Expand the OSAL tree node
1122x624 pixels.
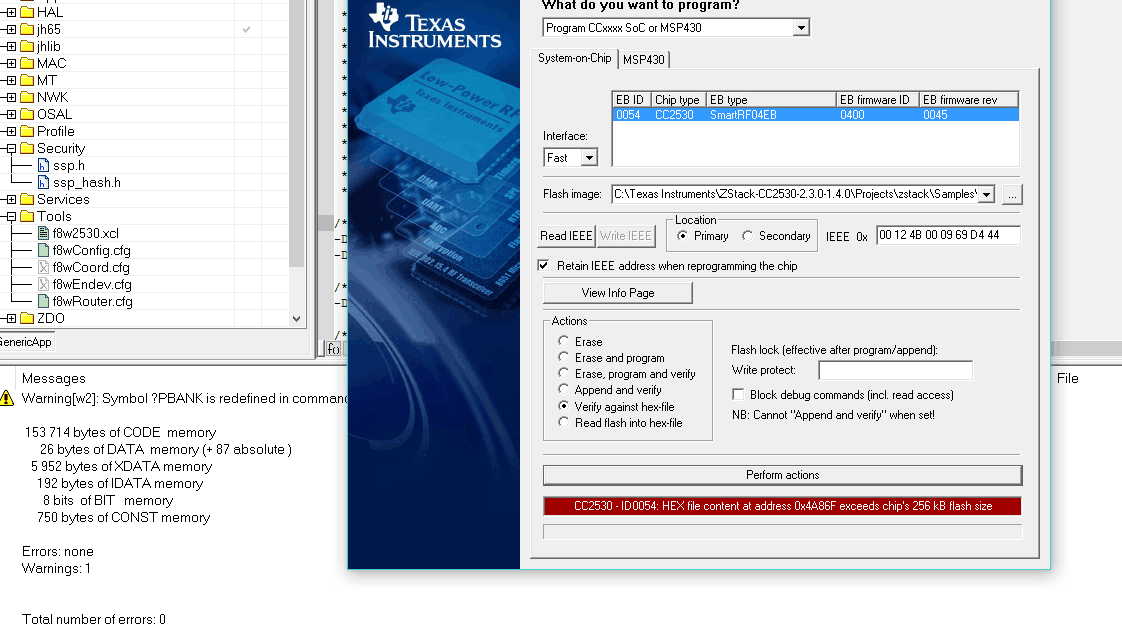tap(11, 114)
